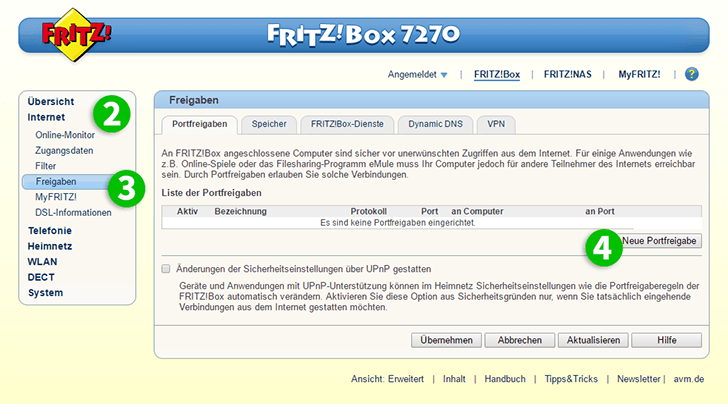Click the Hilfe button
Screen dimensions: 728x404
666,340
